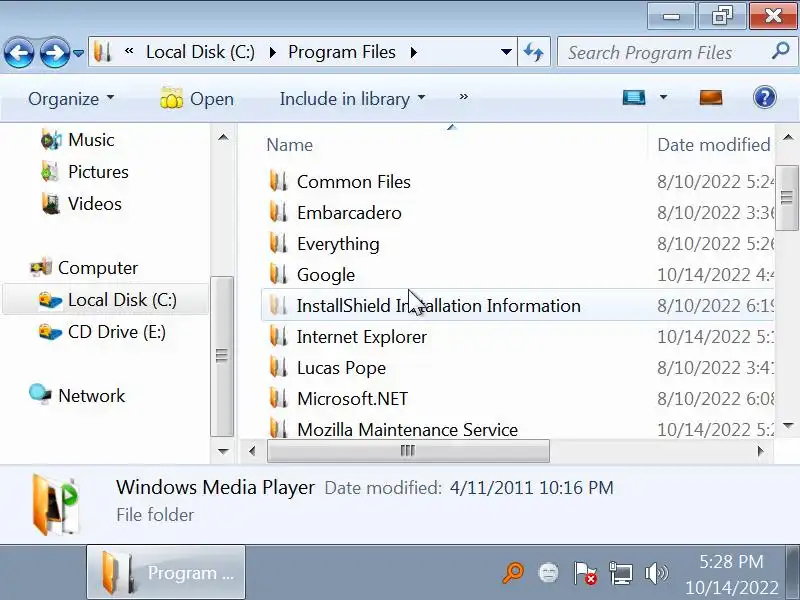
Task: Click the Videos library icon
Action: (x=51, y=204)
